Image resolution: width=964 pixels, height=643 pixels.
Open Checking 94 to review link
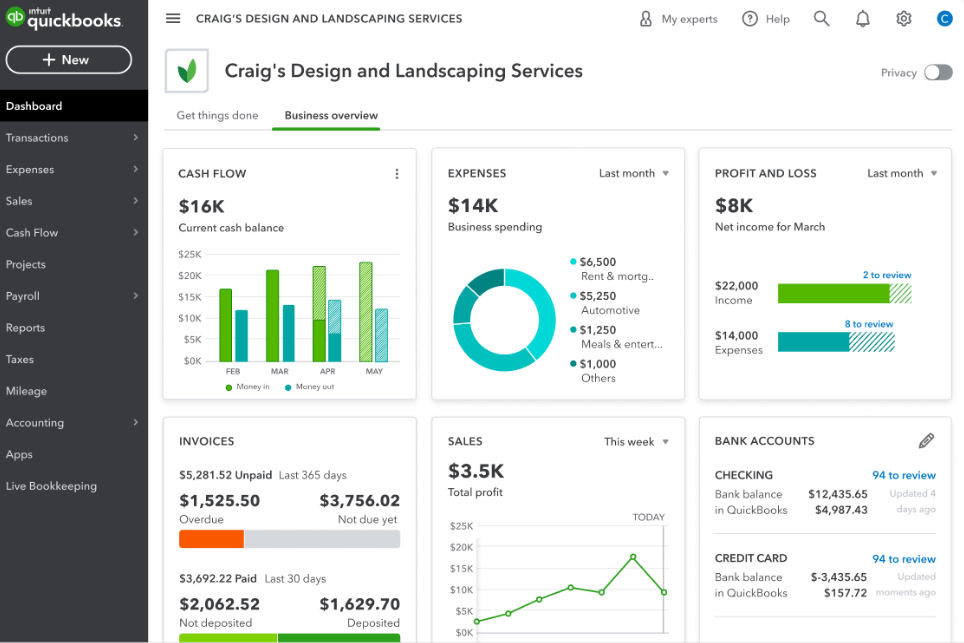(x=903, y=475)
